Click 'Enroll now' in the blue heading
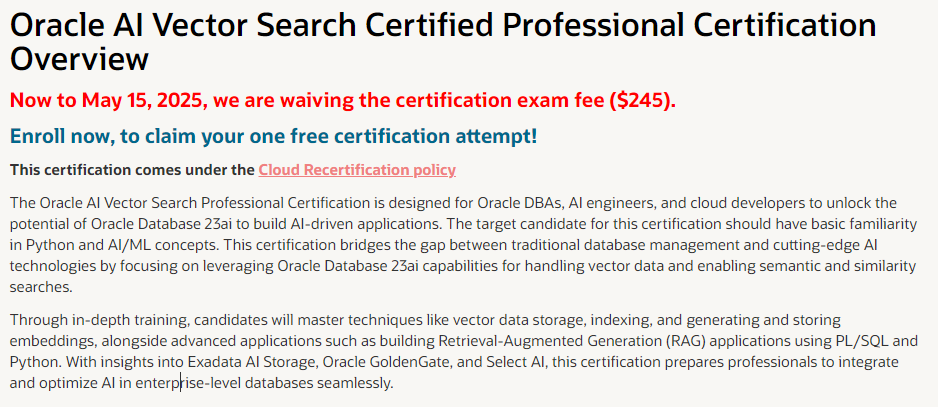 [60, 136]
